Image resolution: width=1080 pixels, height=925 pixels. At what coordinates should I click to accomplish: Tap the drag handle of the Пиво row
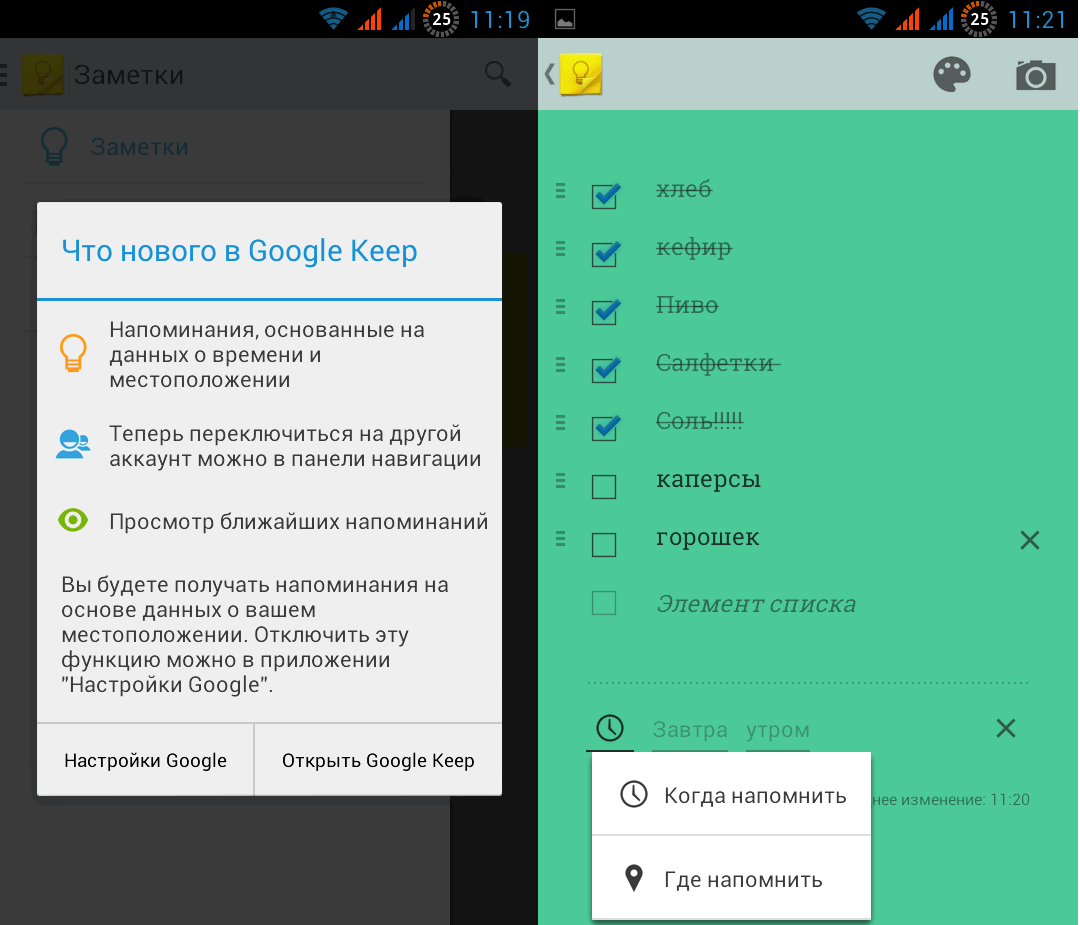[x=561, y=306]
